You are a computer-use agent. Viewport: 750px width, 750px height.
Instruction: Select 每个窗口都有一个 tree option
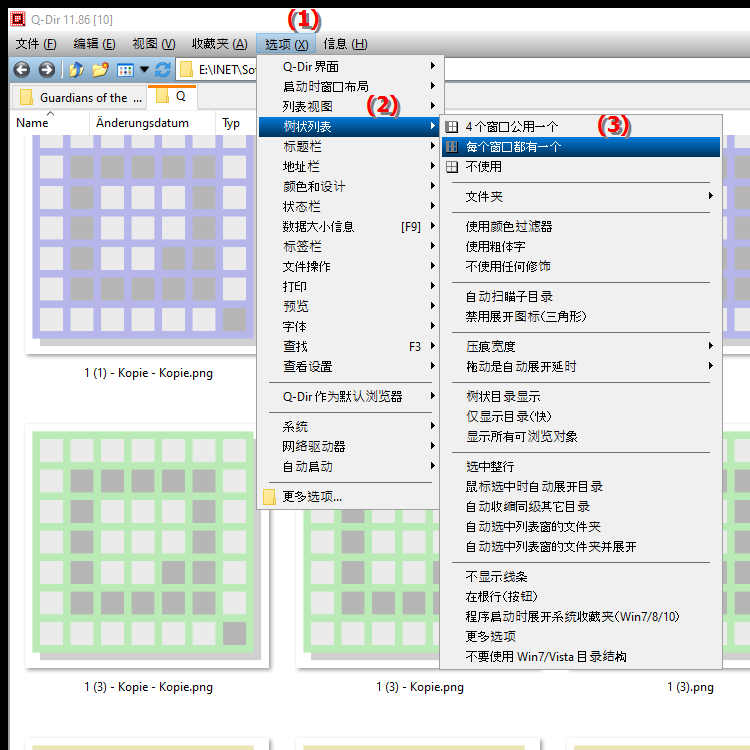pyautogui.click(x=513, y=147)
